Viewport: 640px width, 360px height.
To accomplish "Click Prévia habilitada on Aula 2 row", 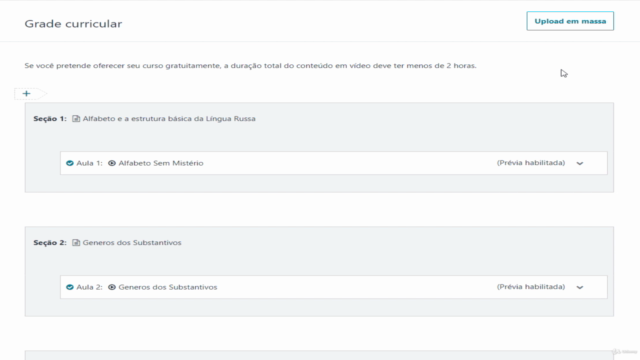I will click(x=531, y=287).
